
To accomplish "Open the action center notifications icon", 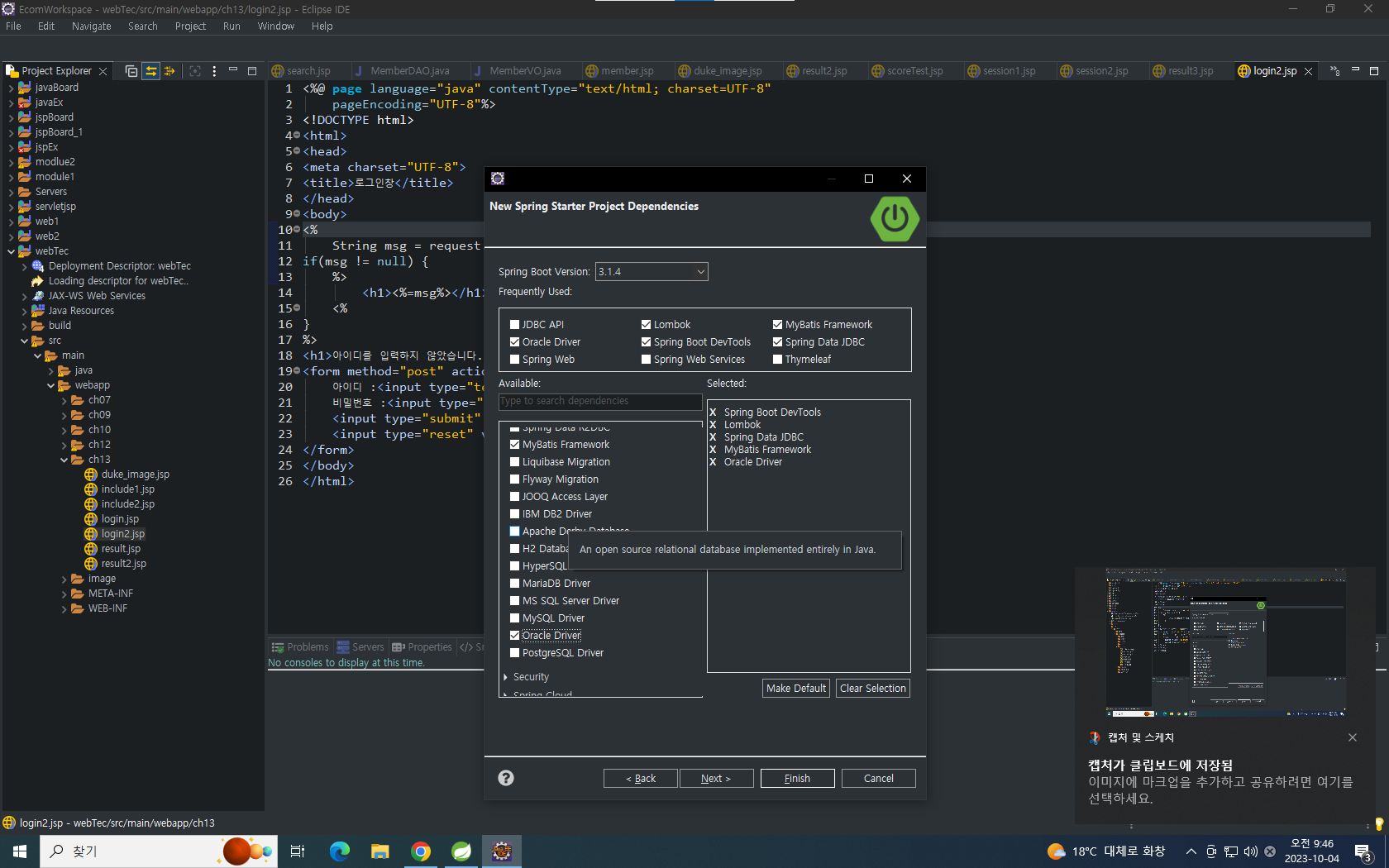I will click(x=1363, y=851).
